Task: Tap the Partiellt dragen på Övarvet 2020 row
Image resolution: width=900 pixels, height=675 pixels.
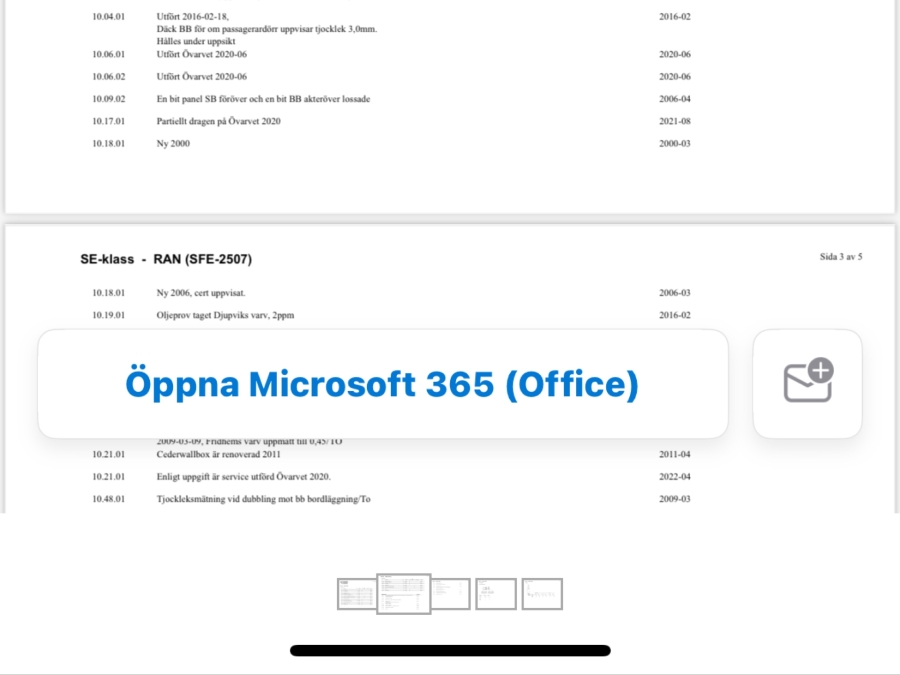Action: (x=218, y=121)
